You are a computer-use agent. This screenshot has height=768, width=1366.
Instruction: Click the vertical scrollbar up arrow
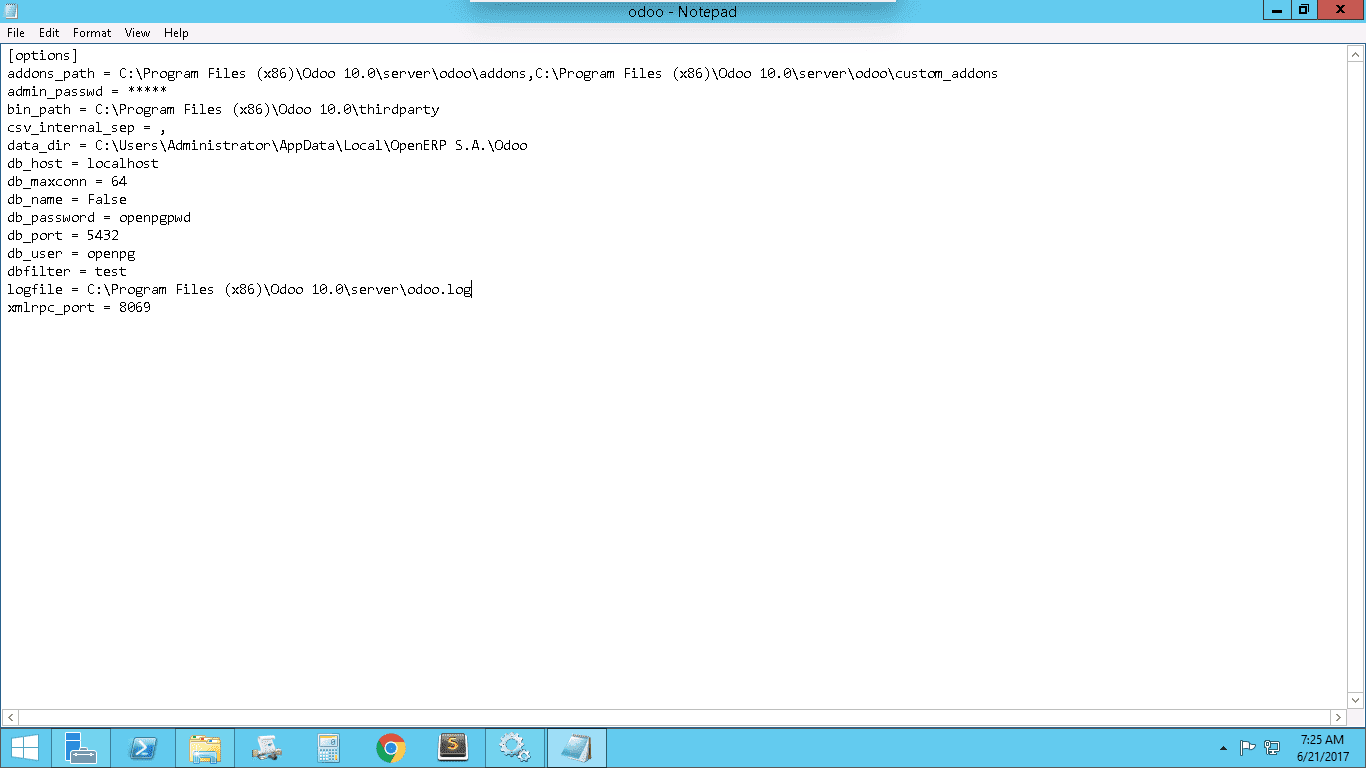click(1357, 54)
